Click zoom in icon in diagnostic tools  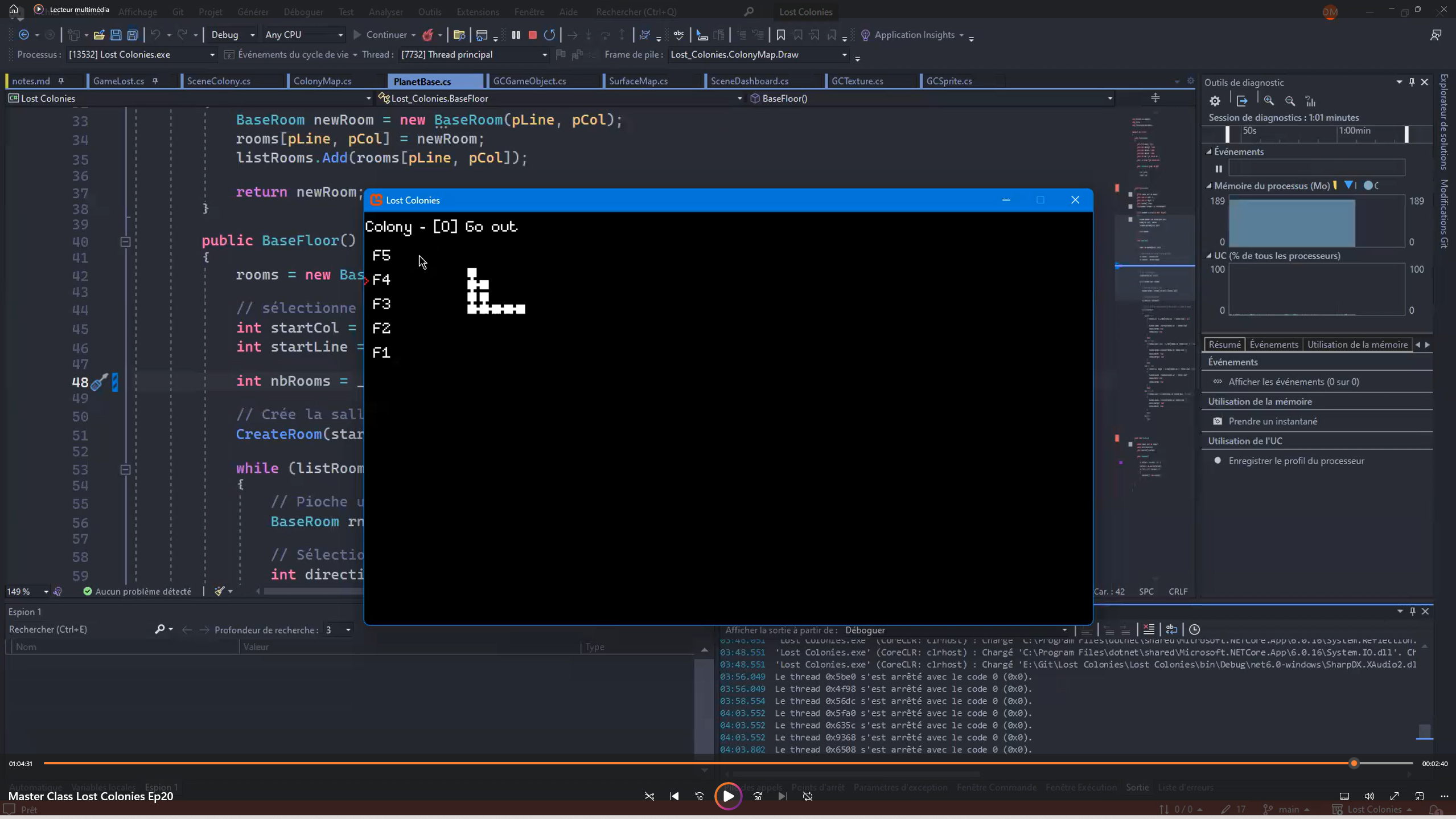click(x=1269, y=101)
